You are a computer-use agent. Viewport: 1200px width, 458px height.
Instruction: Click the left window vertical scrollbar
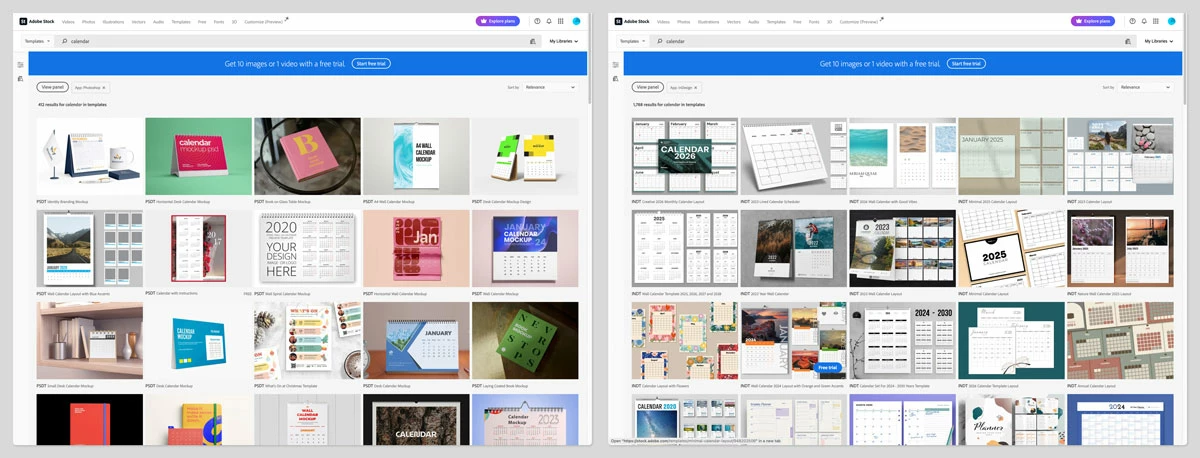[x=589, y=58]
